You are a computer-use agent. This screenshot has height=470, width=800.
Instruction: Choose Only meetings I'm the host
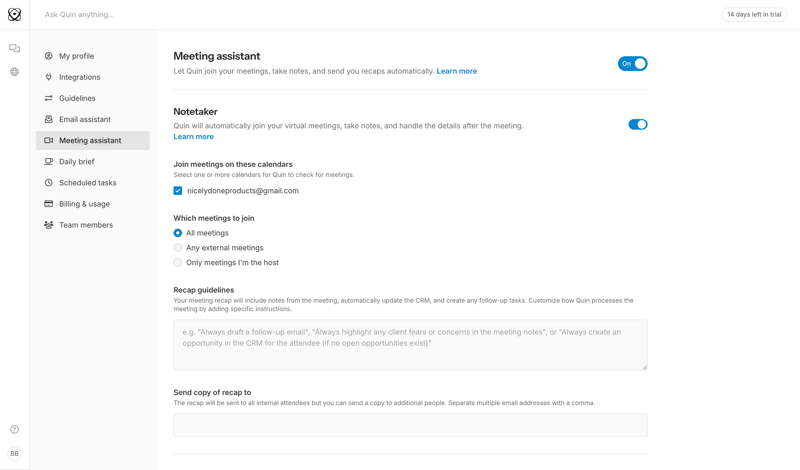(178, 263)
